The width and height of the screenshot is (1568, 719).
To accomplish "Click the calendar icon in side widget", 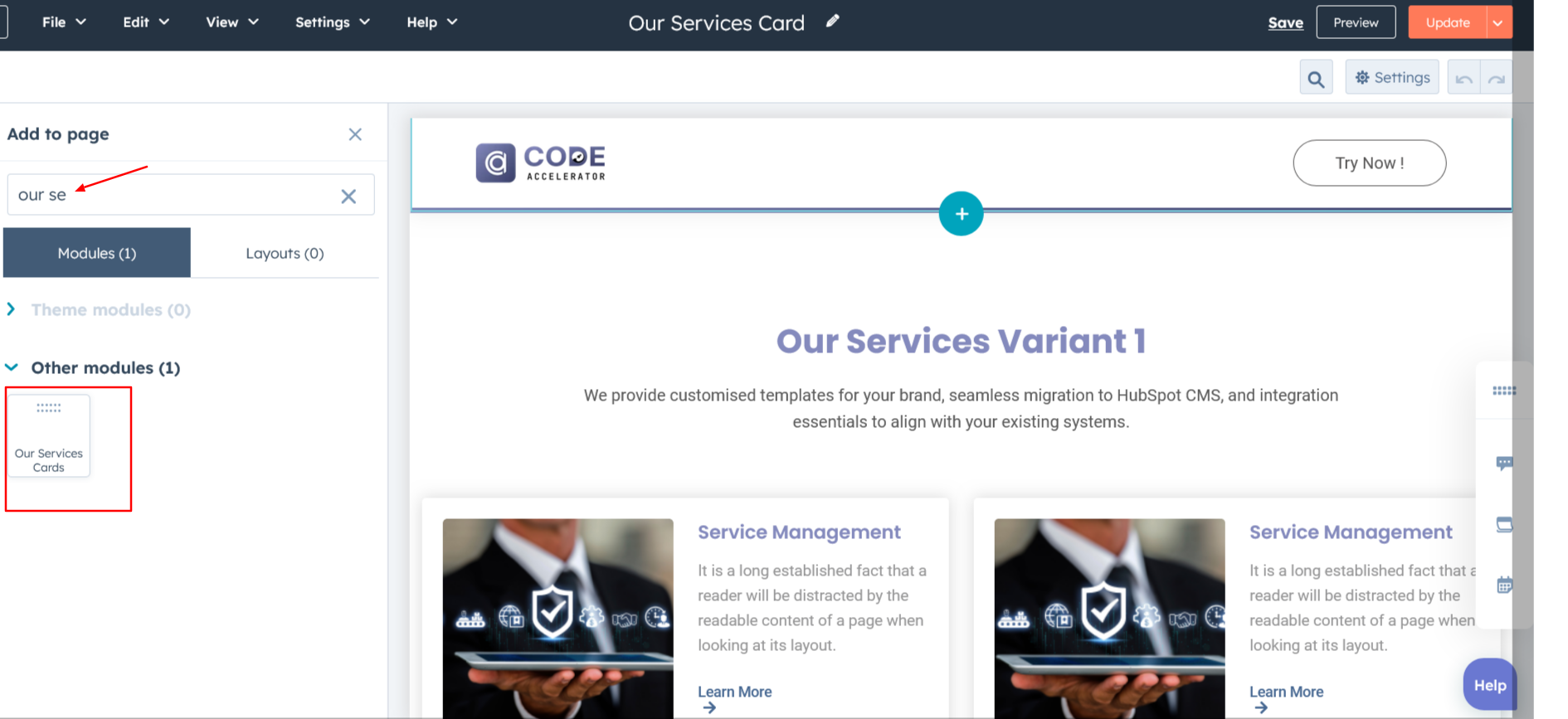I will coord(1504,585).
